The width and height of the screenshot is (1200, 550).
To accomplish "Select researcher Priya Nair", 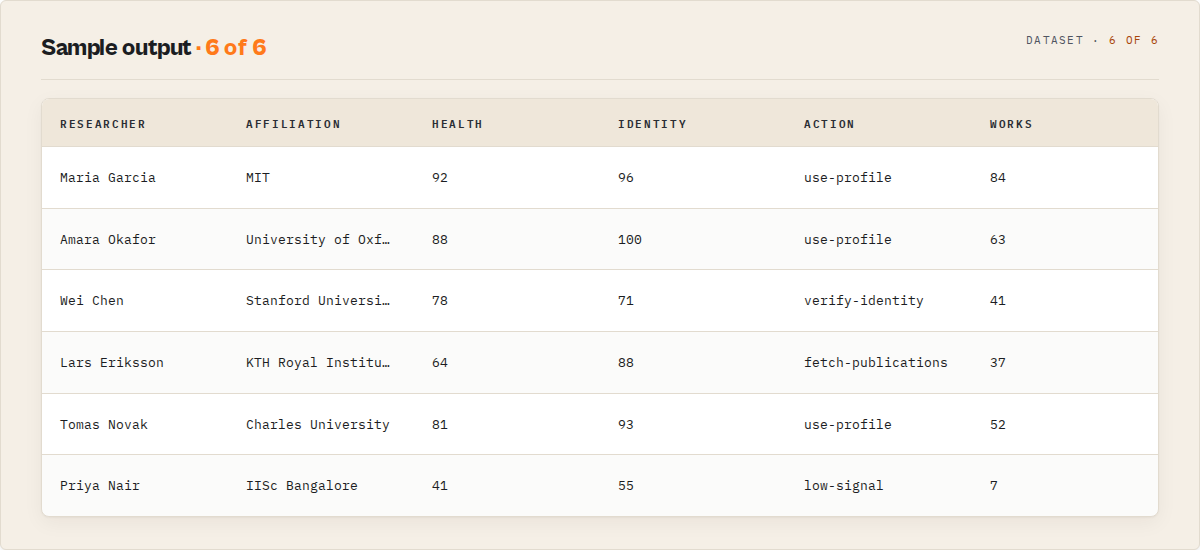I will [100, 486].
